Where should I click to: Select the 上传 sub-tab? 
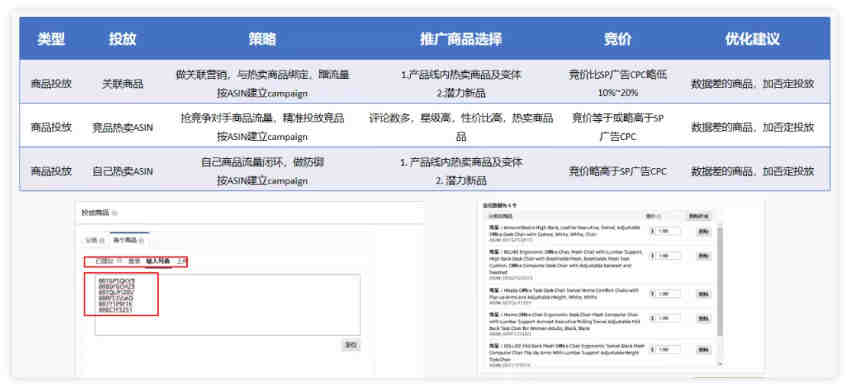181,261
